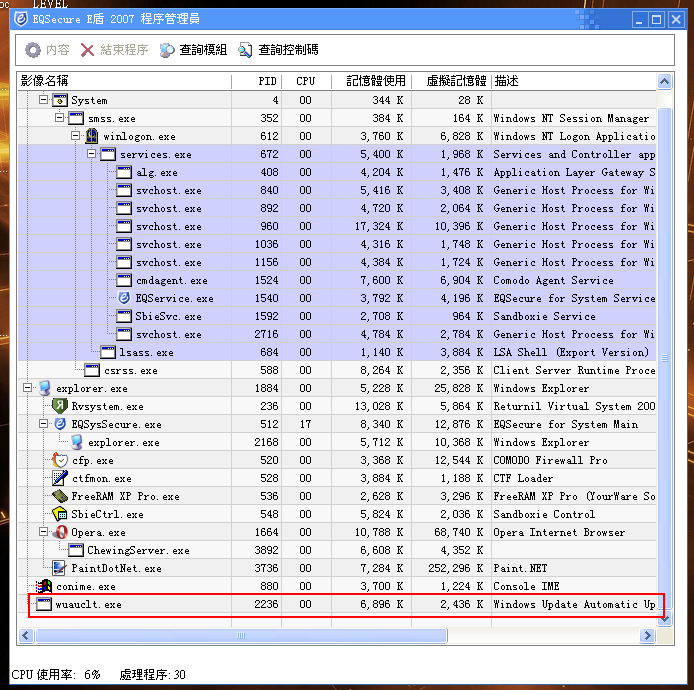Click the EQSysSecure.exe icon

pos(60,424)
